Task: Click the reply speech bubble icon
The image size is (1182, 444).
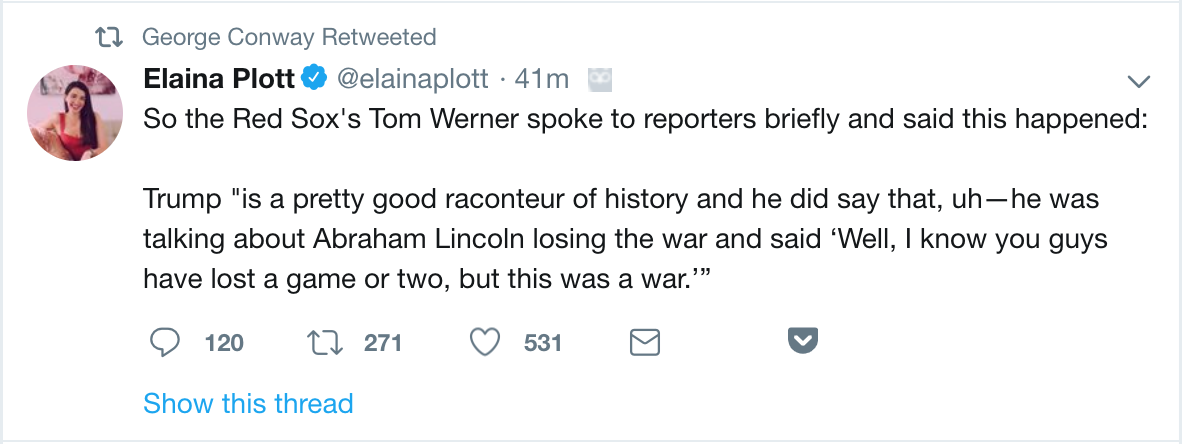Action: pyautogui.click(x=164, y=343)
